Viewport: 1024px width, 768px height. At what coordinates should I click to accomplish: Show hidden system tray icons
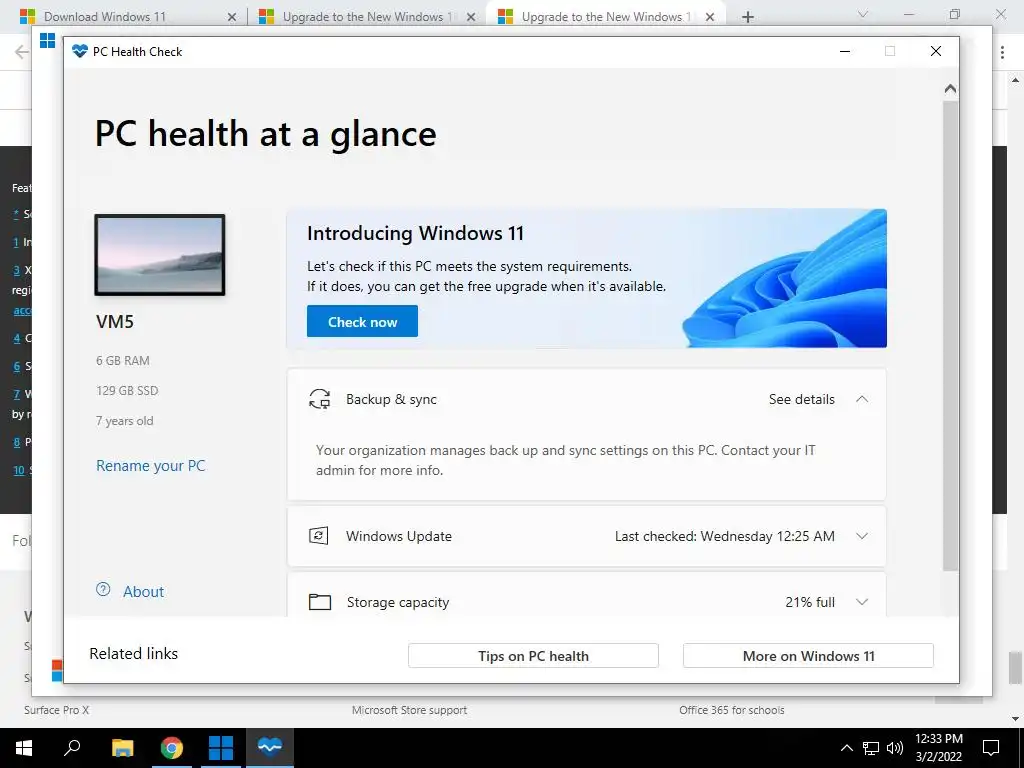(846, 748)
